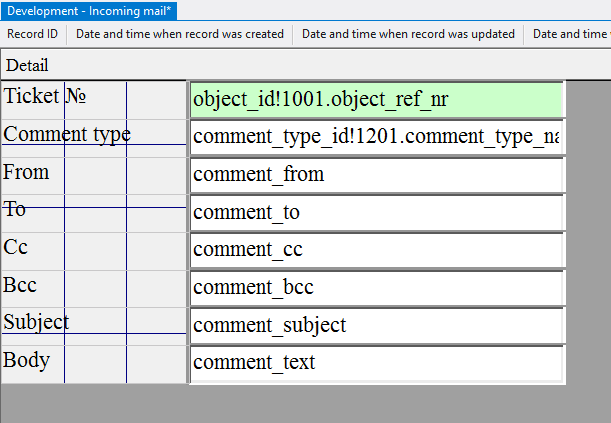
Task: Click the comment_text field
Action: [x=376, y=362]
